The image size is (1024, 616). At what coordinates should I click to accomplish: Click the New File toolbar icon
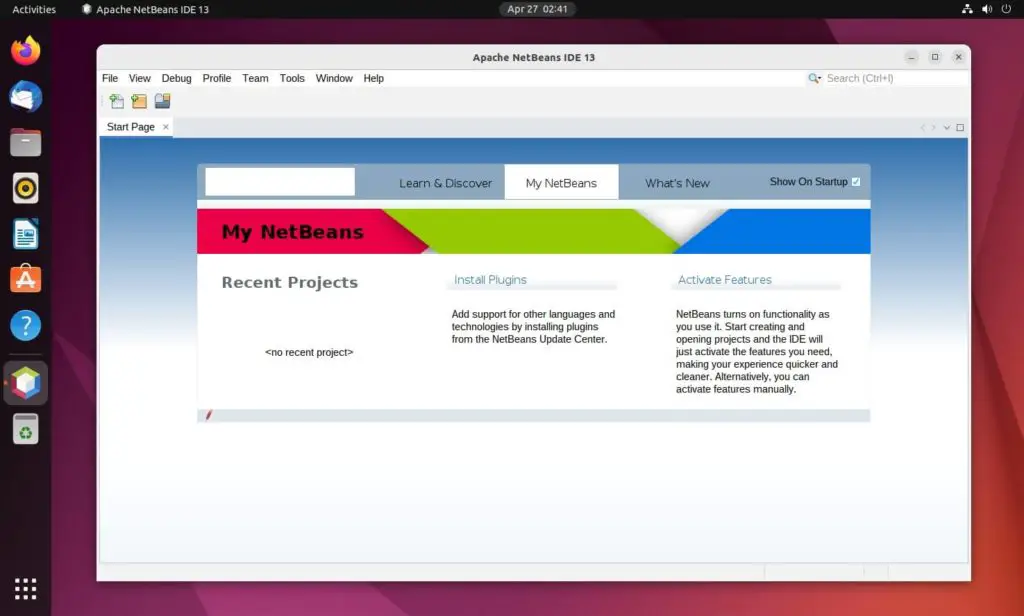116,100
